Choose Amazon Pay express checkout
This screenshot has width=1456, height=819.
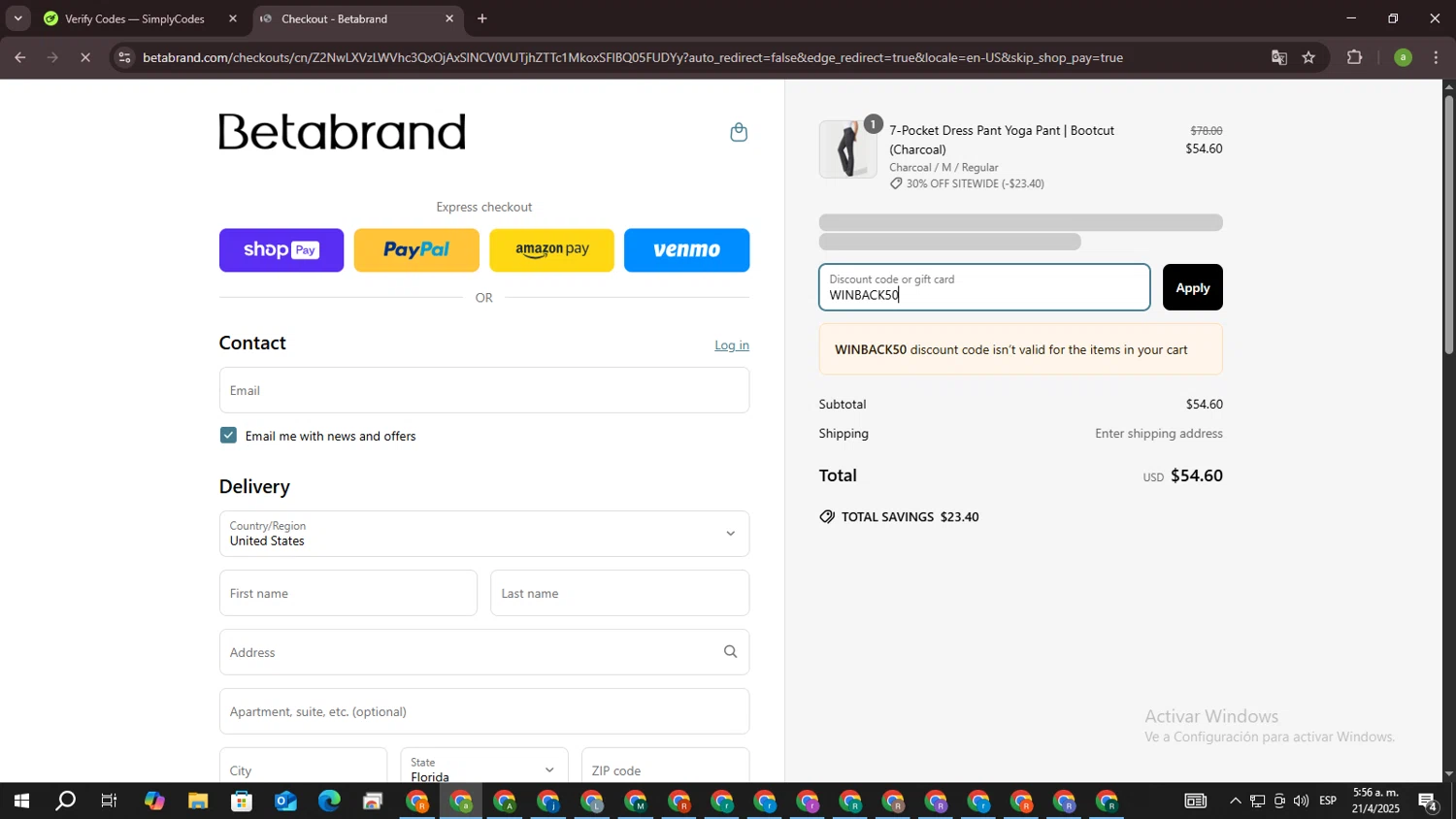pos(551,250)
